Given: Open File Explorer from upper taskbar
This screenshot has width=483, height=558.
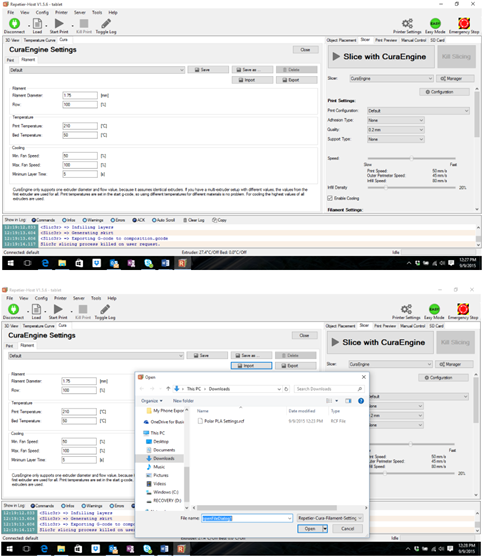Looking at the screenshot, I should pyautogui.click(x=62, y=263).
